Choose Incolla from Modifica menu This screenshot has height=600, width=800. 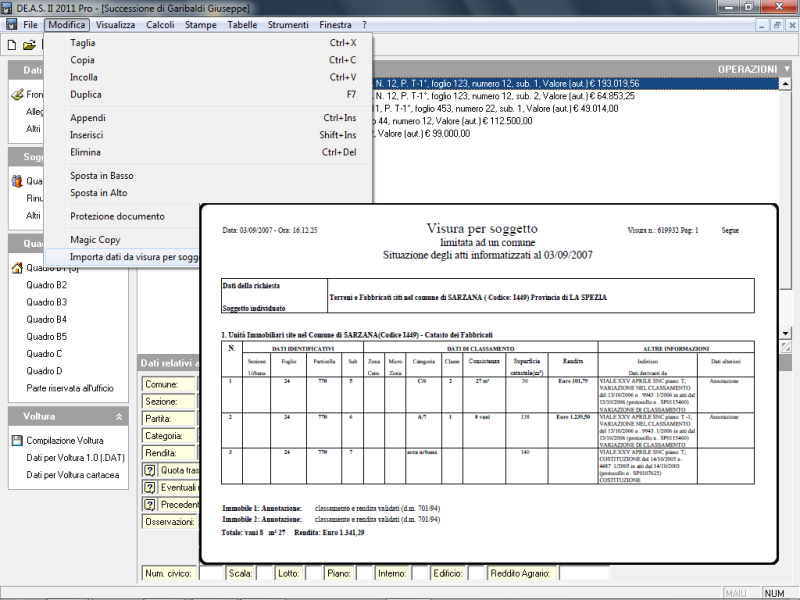[209, 77]
